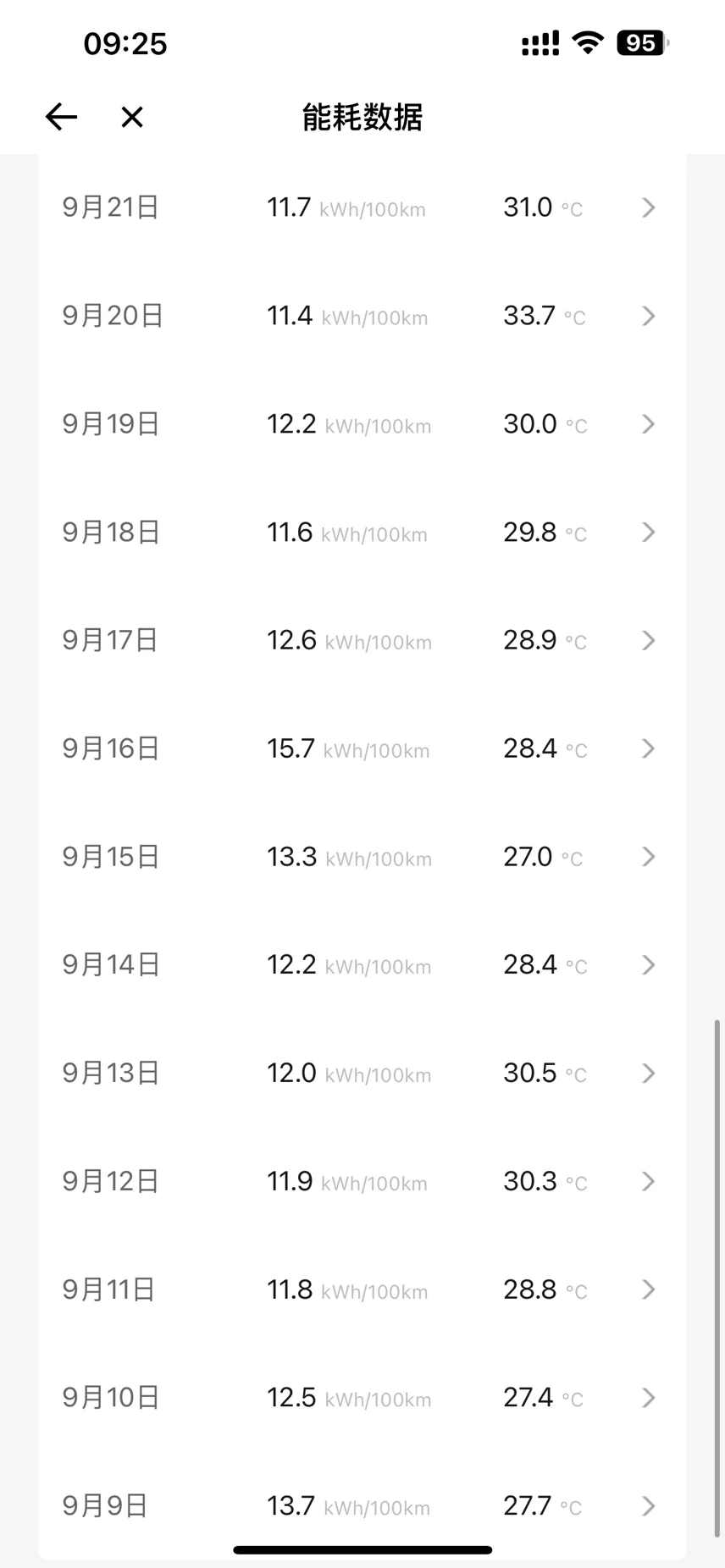Tap the back arrow icon
The height and width of the screenshot is (1568, 725).
point(61,117)
